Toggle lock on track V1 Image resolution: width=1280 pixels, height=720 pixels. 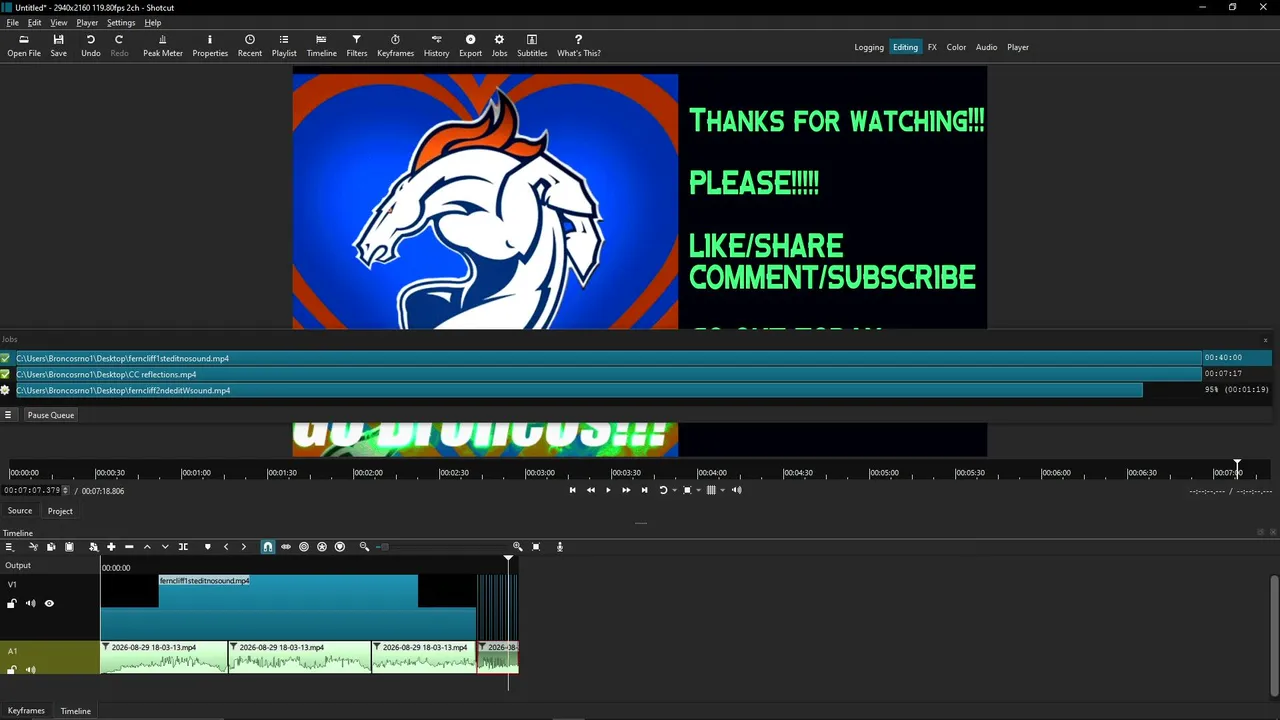coord(12,604)
